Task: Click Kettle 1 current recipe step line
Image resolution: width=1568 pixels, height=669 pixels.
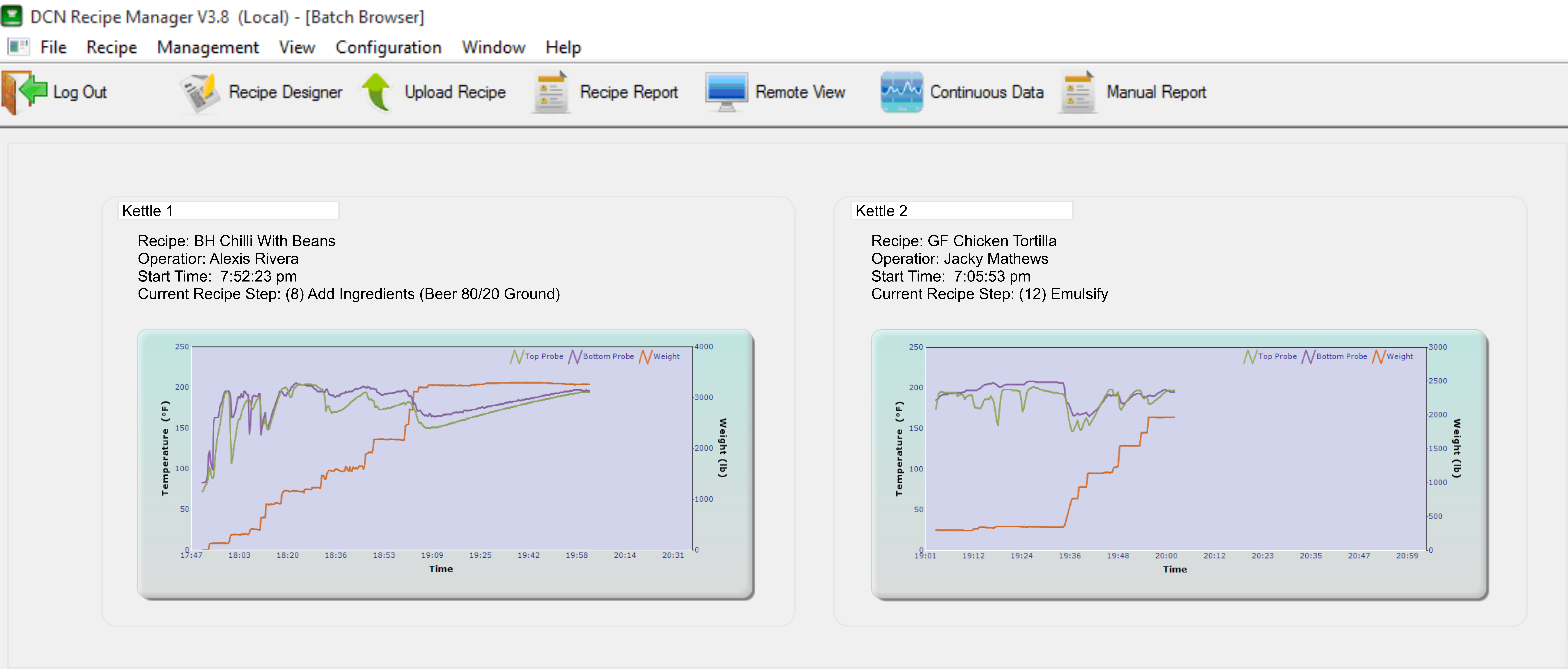Action: [349, 294]
